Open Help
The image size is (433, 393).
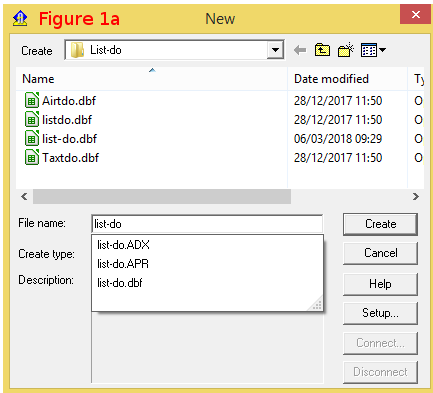point(380,284)
